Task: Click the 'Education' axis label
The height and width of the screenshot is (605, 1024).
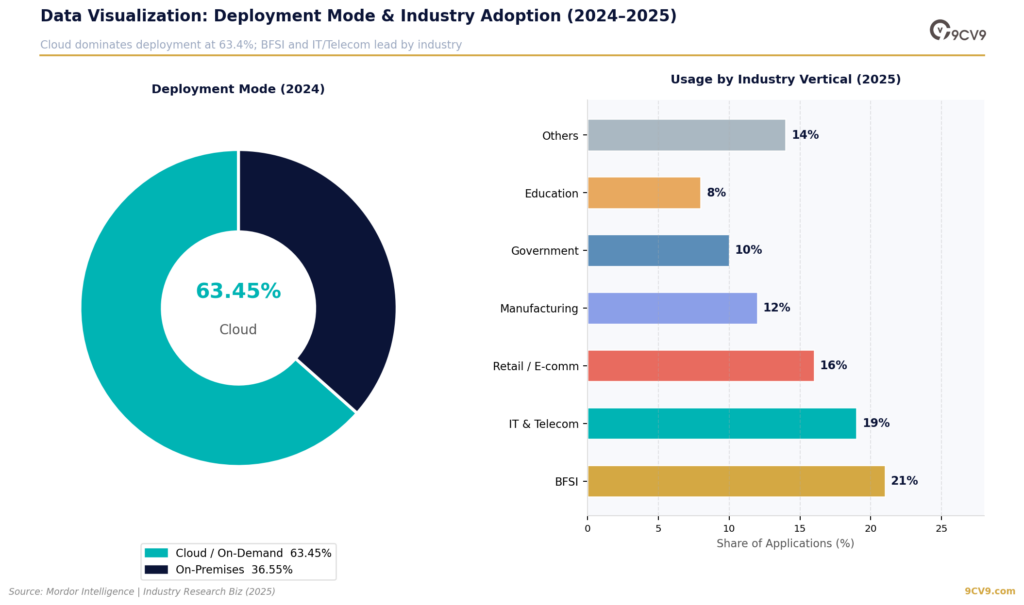Action: (551, 193)
